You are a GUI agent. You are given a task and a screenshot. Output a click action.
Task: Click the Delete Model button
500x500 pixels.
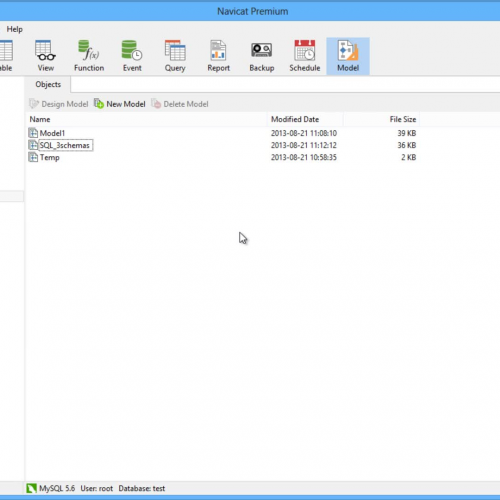(180, 104)
